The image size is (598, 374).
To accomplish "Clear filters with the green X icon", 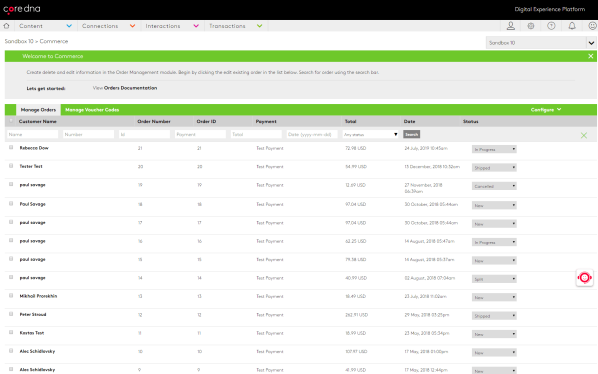I will [584, 135].
